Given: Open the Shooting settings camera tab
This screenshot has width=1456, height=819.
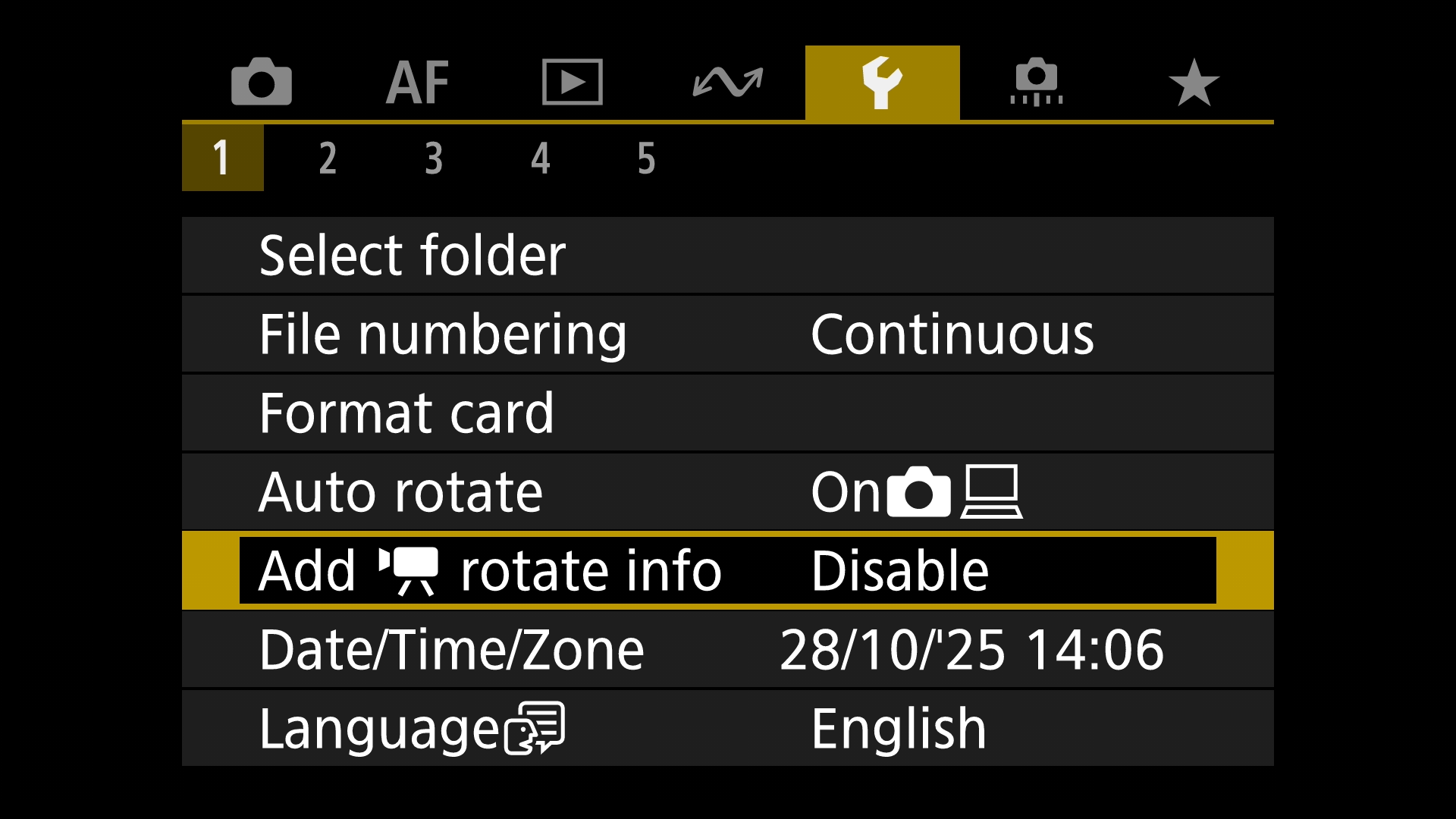Looking at the screenshot, I should (x=262, y=82).
